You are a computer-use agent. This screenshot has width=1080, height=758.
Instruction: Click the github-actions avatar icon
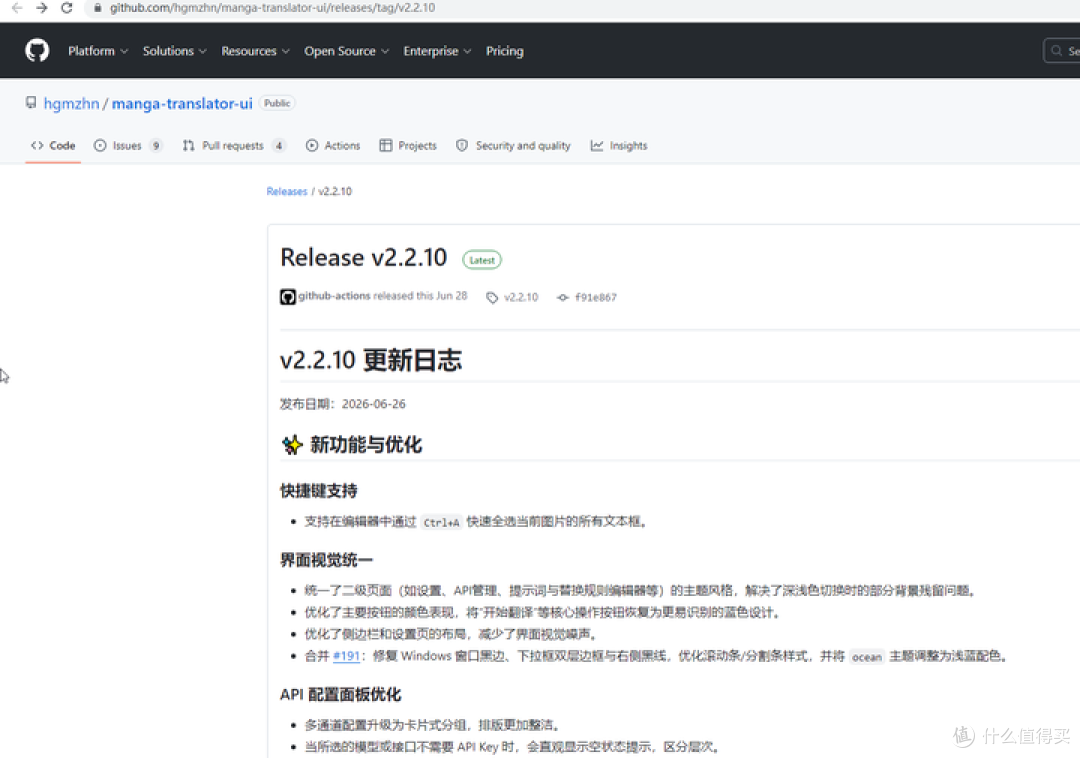pos(288,297)
